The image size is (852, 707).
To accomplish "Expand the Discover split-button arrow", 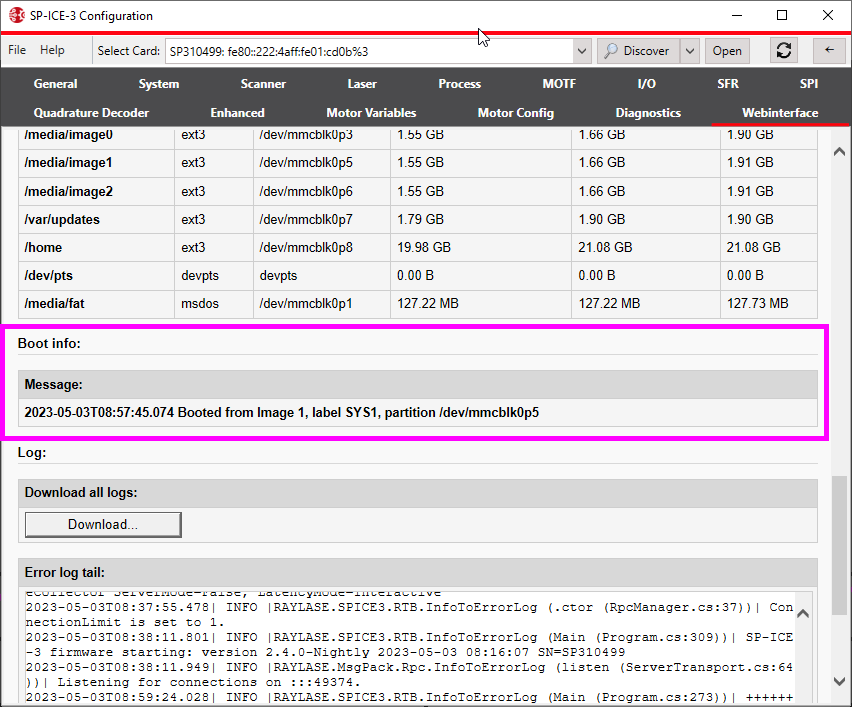I will [690, 51].
